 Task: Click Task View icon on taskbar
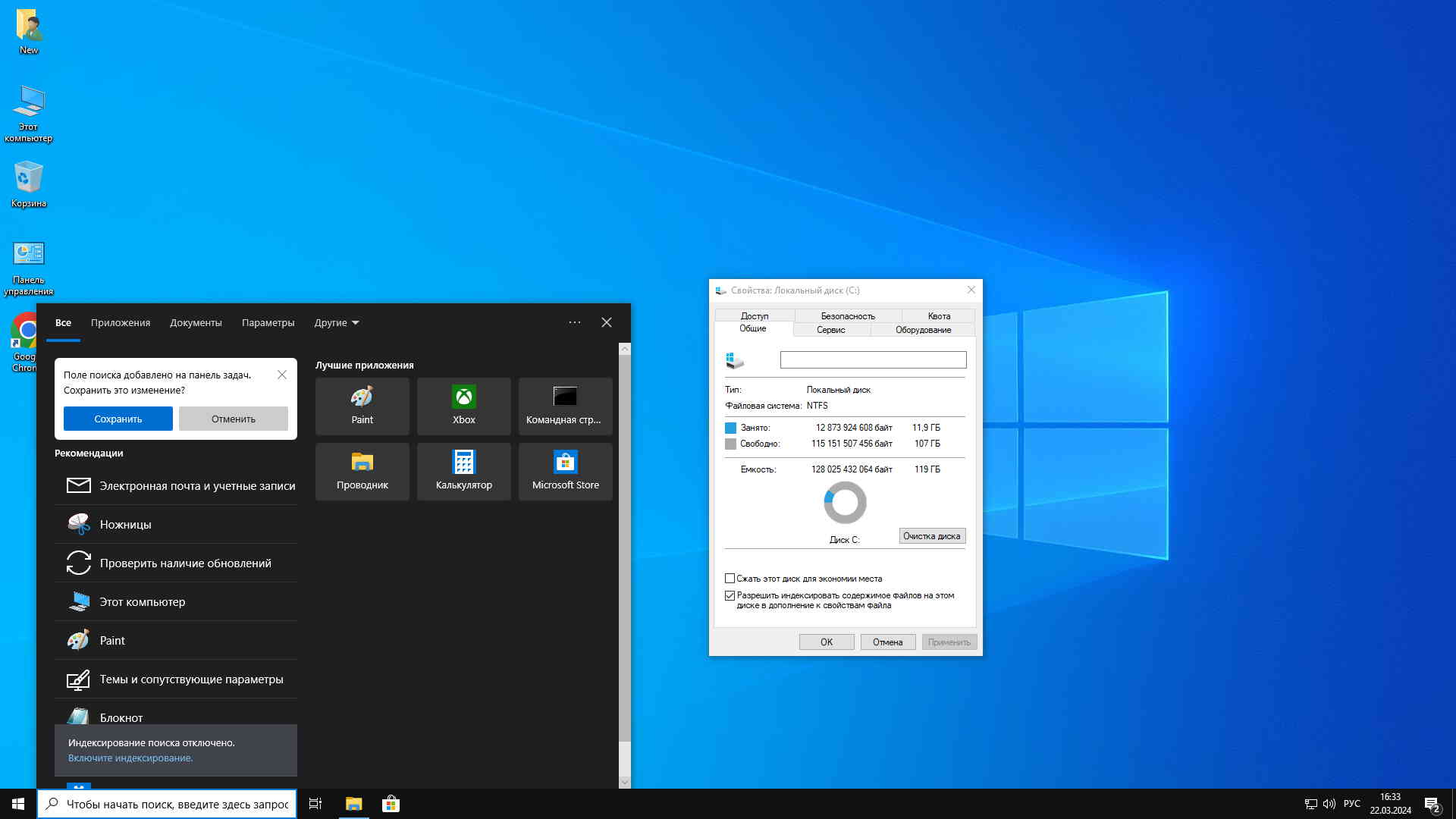pos(315,804)
